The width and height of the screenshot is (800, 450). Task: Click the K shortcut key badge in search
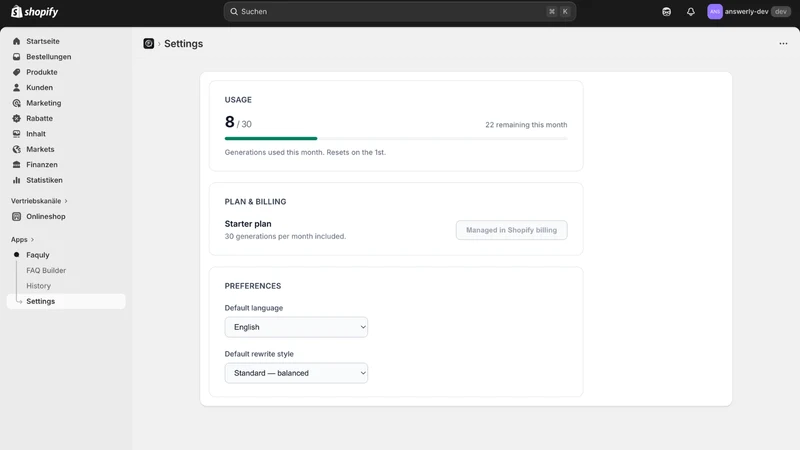[565, 11]
